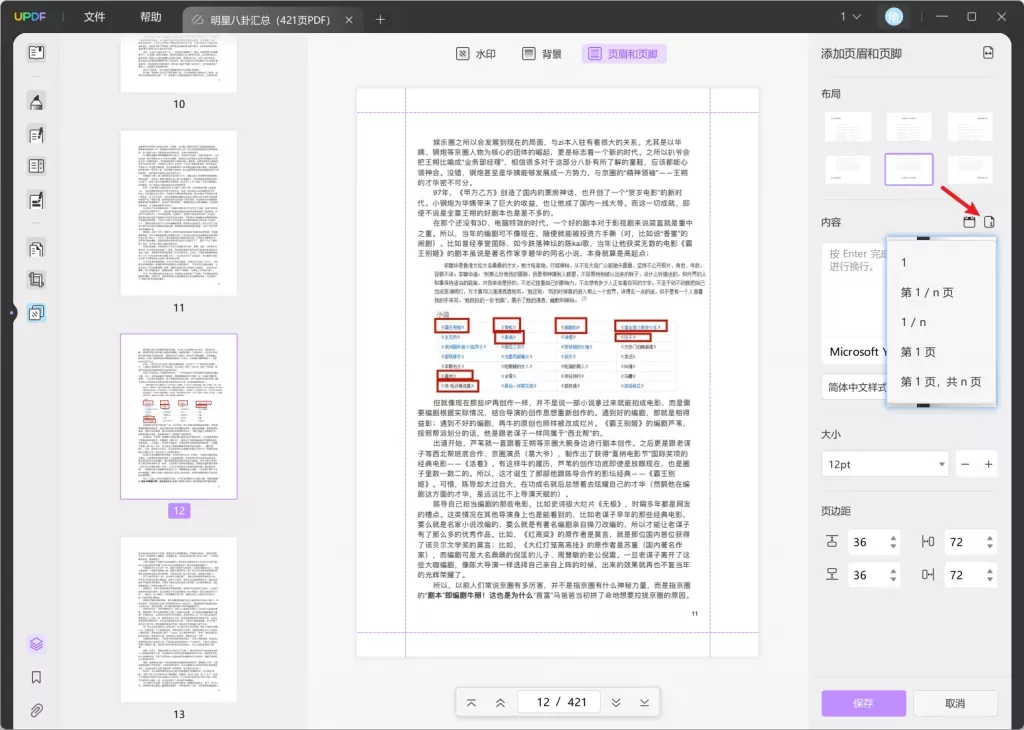Select the bottom-center layout option
1024x730 pixels.
coord(909,169)
